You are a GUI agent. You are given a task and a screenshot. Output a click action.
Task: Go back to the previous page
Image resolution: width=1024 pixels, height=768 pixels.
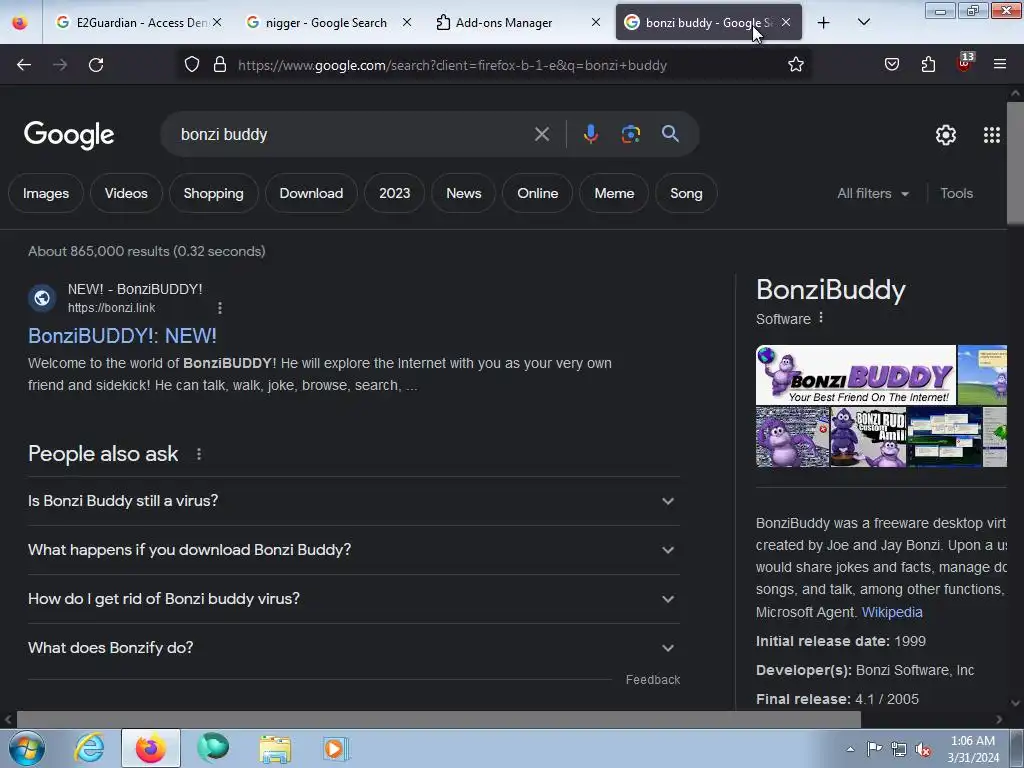tap(24, 65)
